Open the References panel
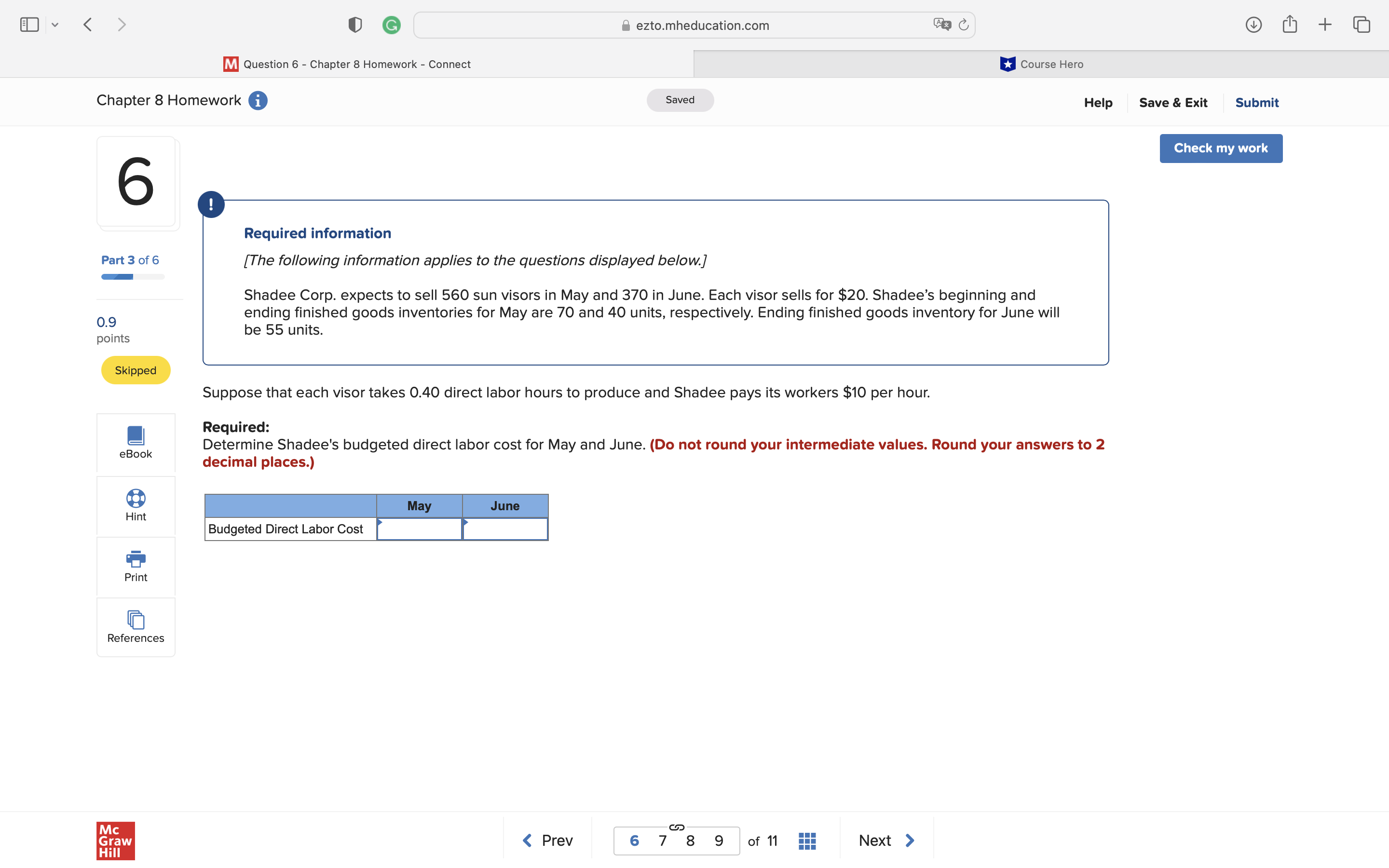 (x=136, y=627)
